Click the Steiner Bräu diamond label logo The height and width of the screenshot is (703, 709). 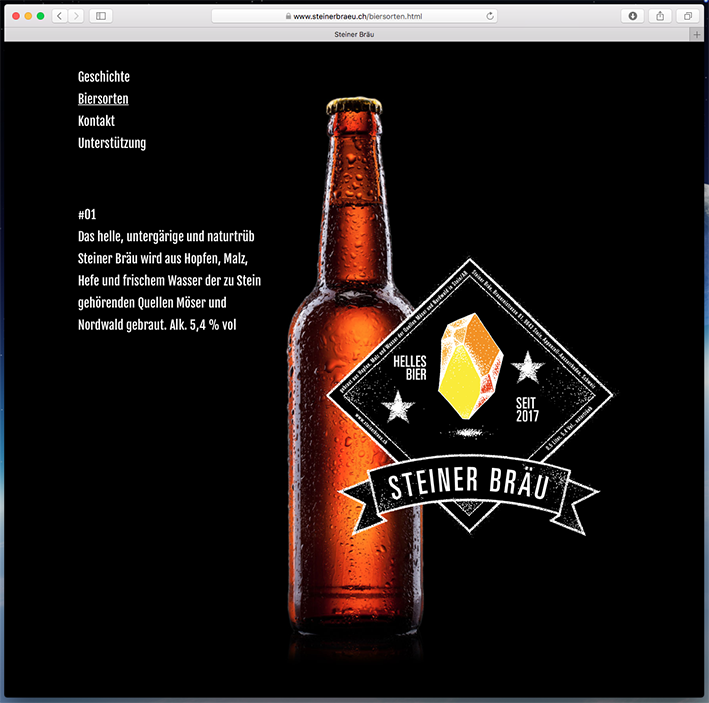[470, 398]
